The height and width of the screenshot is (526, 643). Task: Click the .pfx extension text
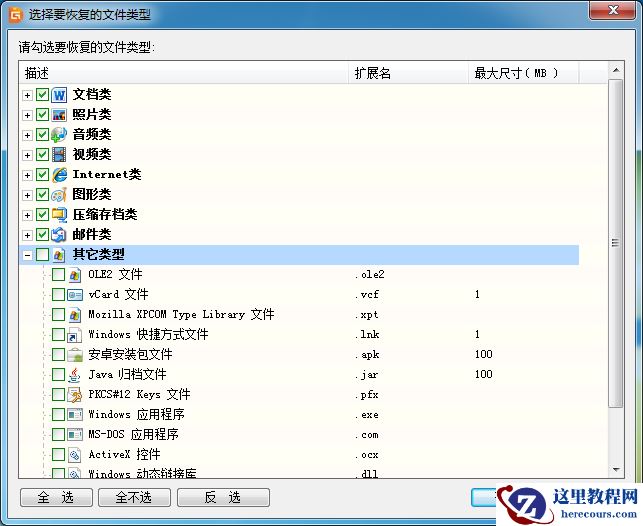coord(367,395)
